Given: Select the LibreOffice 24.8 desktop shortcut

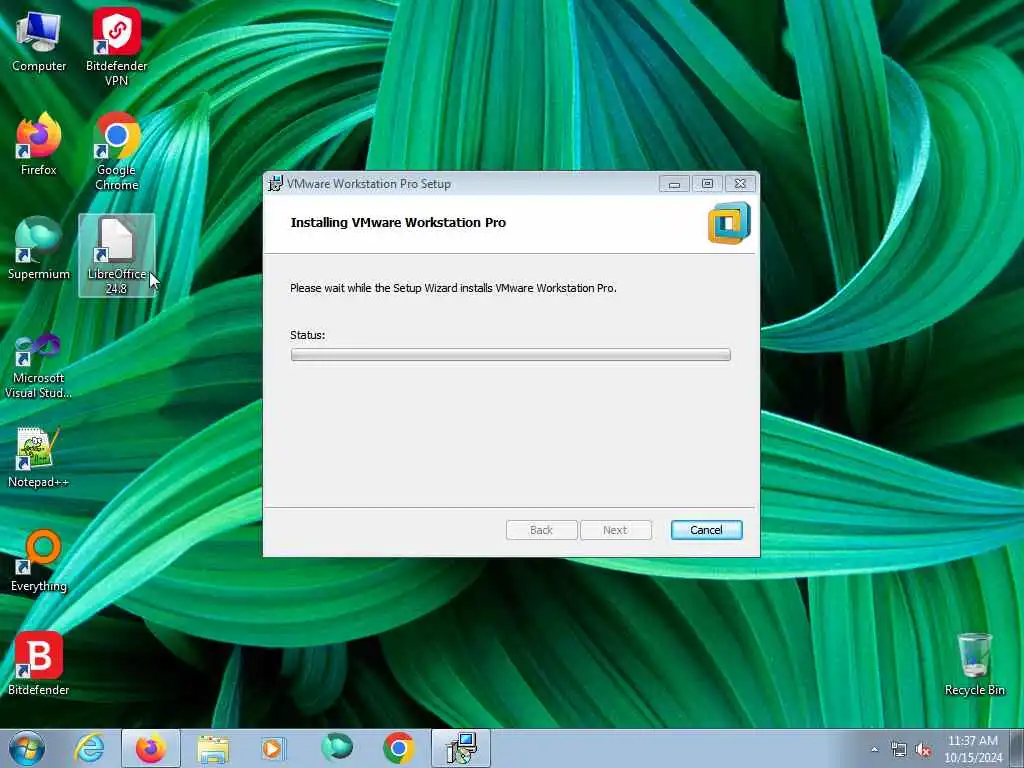Looking at the screenshot, I should pos(117,255).
